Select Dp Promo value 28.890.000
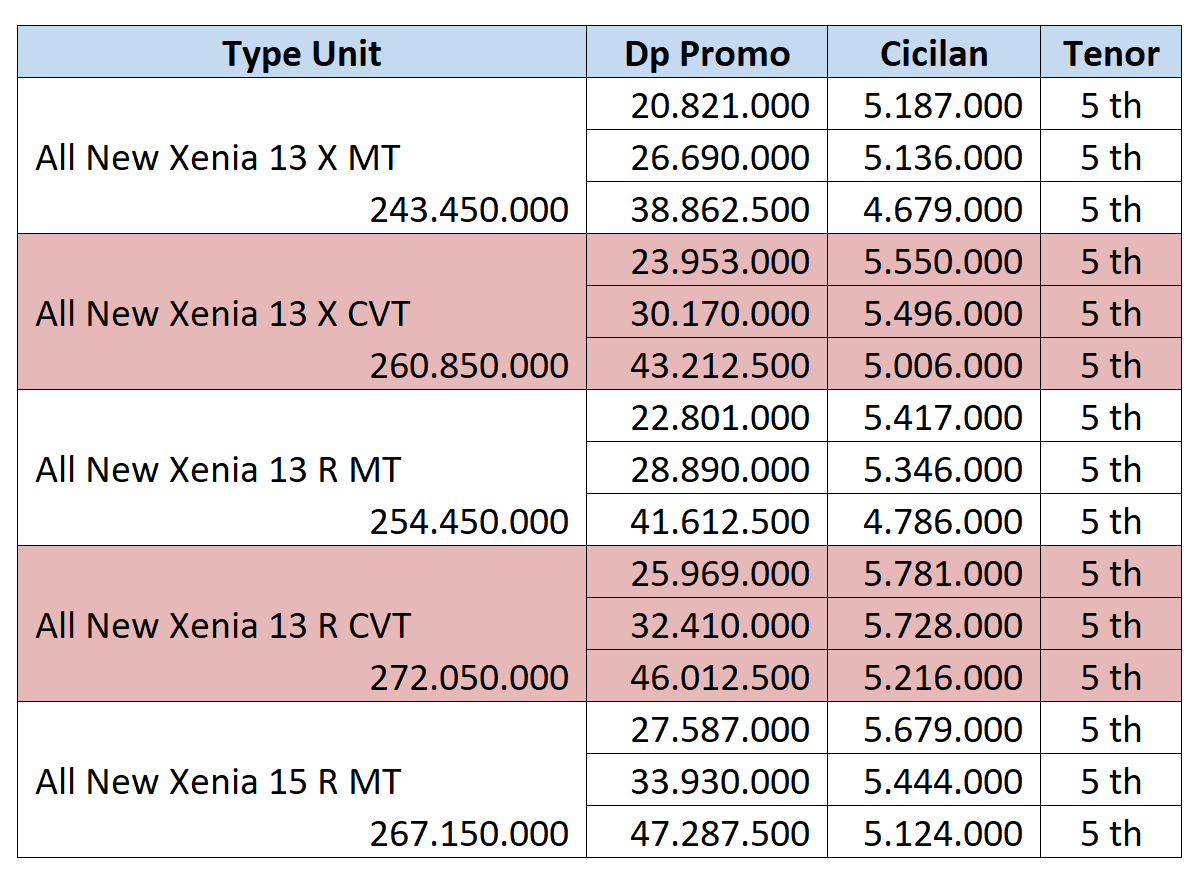 click(x=719, y=470)
